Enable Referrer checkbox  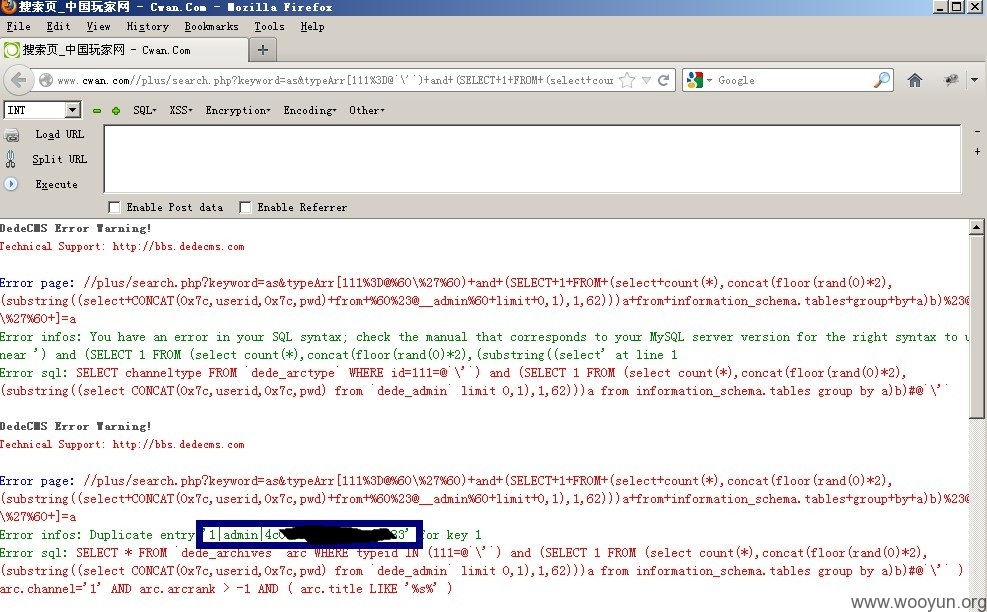point(245,207)
